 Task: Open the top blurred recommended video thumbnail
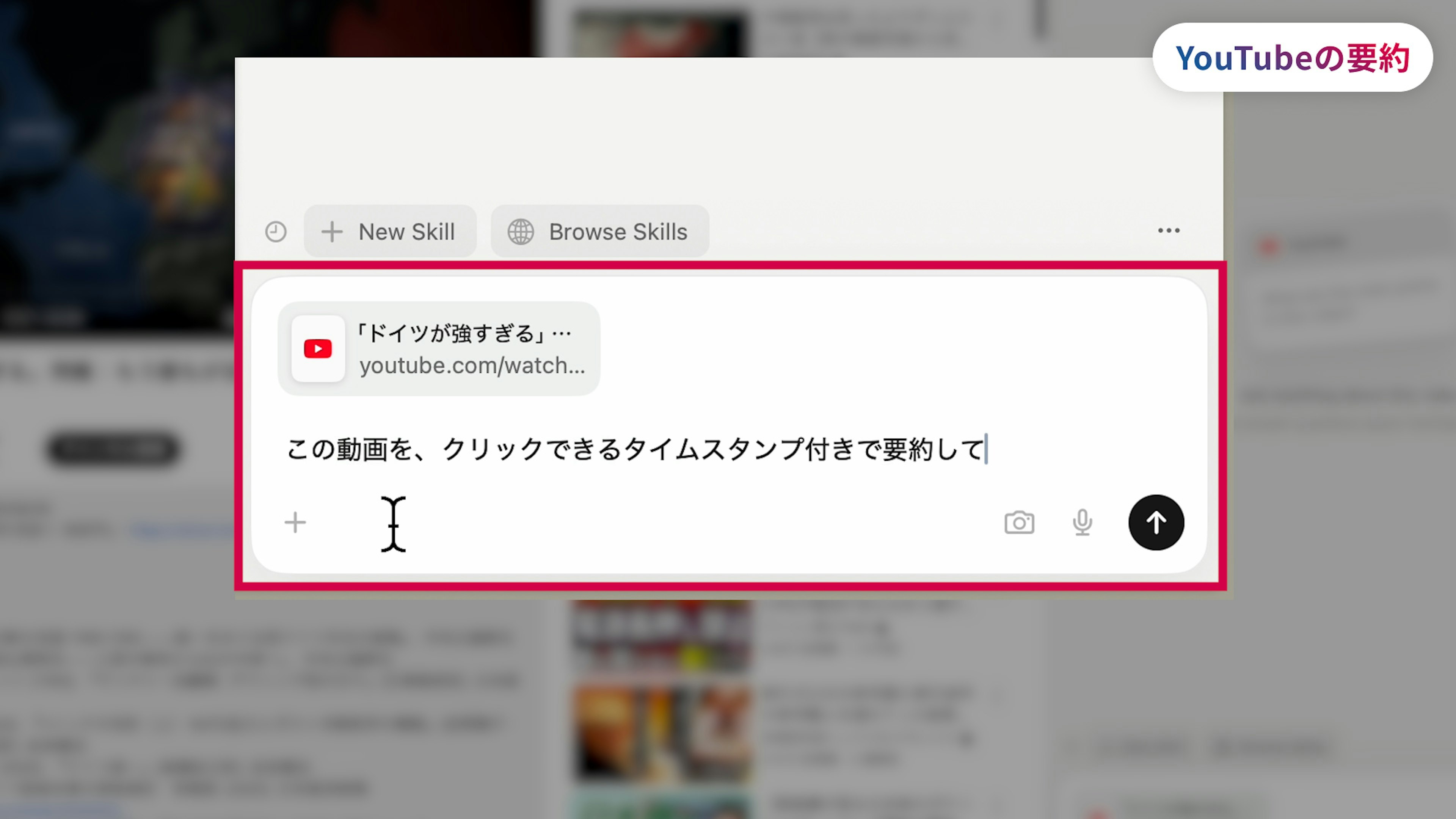click(x=660, y=31)
